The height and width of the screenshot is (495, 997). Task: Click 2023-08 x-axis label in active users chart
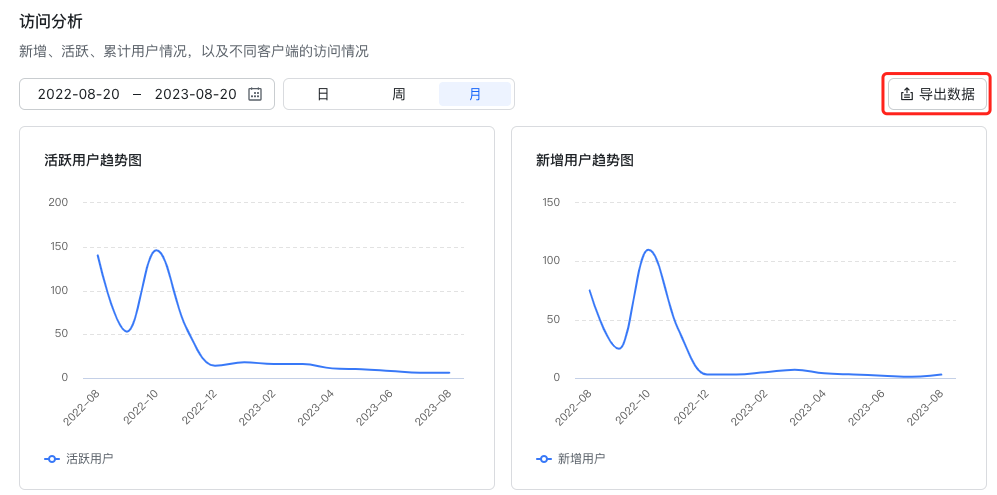click(431, 407)
